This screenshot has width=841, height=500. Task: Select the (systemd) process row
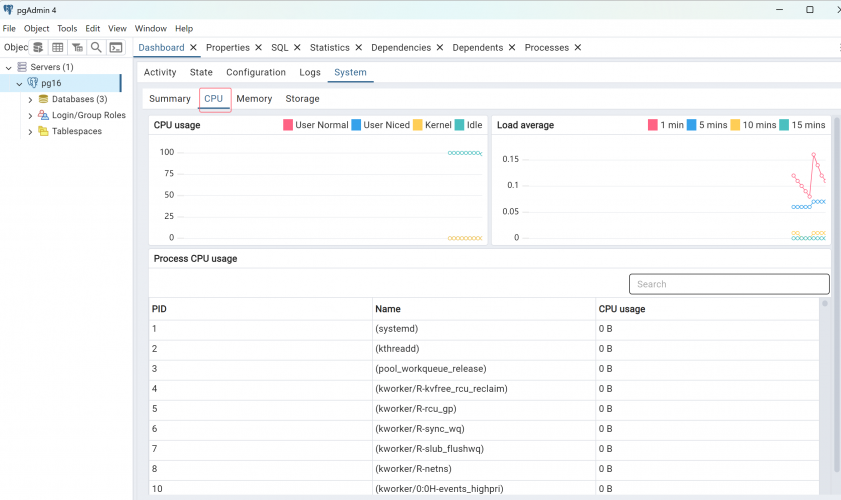tap(484, 329)
